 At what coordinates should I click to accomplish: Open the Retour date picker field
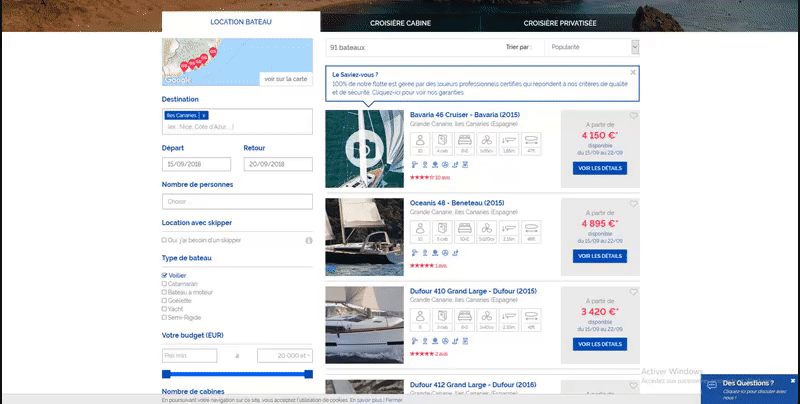point(278,164)
